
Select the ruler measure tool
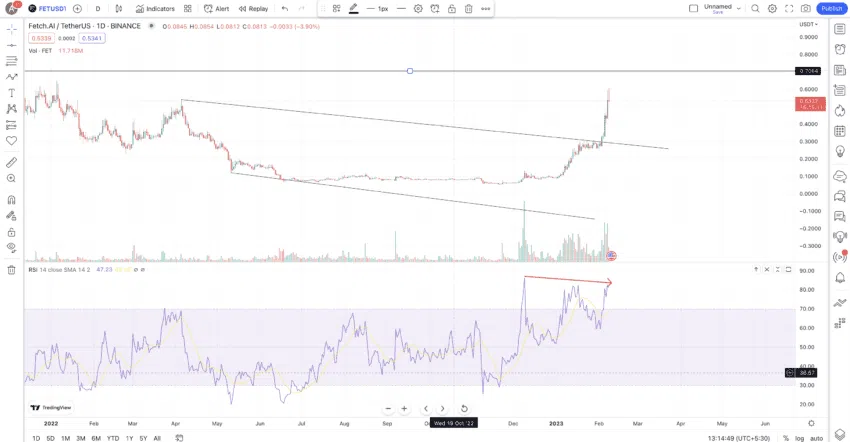[x=11, y=162]
